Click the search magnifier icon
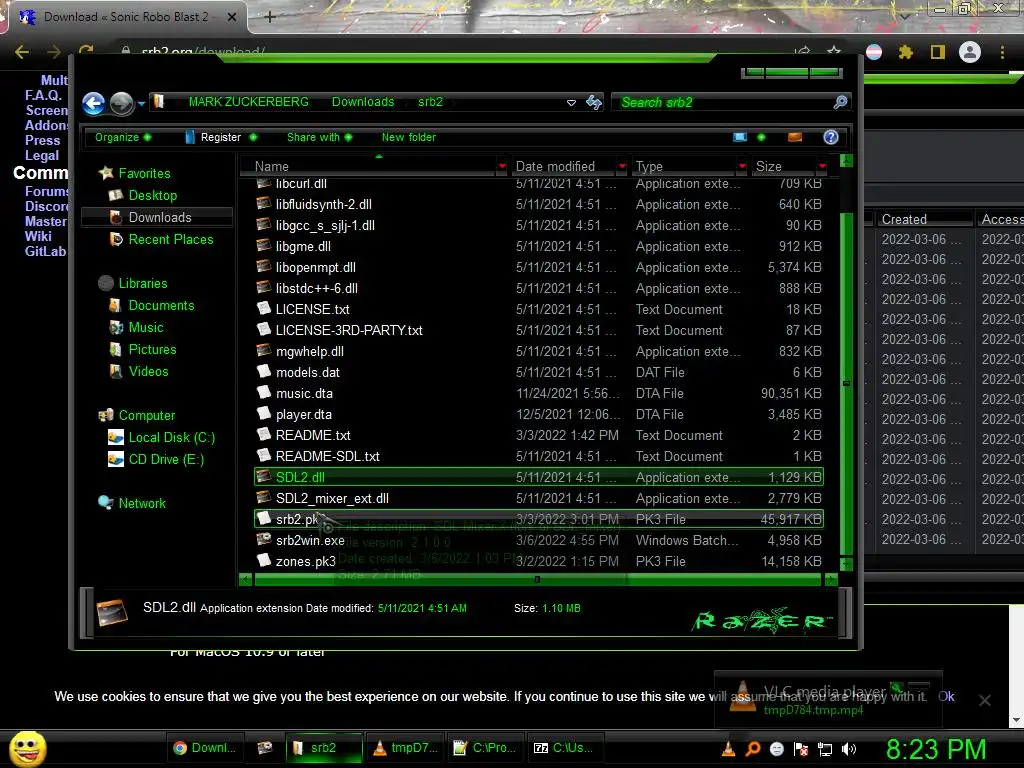The image size is (1024, 768). coord(840,102)
